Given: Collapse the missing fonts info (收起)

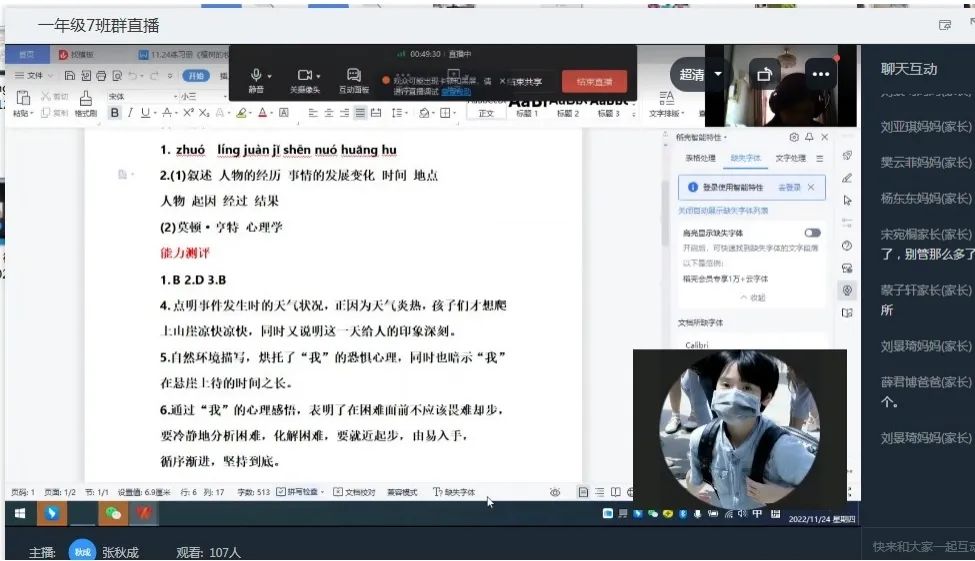Looking at the screenshot, I should pos(751,298).
